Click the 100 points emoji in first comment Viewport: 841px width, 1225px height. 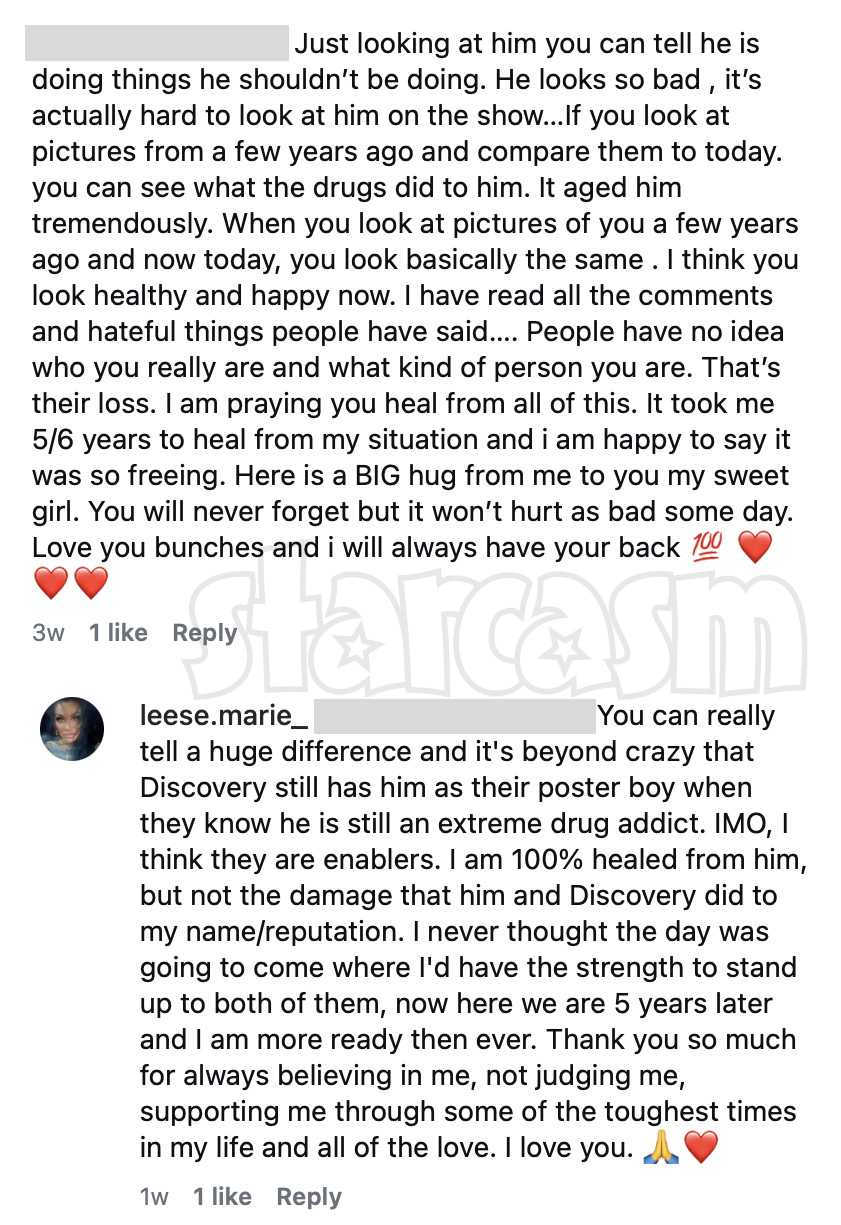pos(708,547)
